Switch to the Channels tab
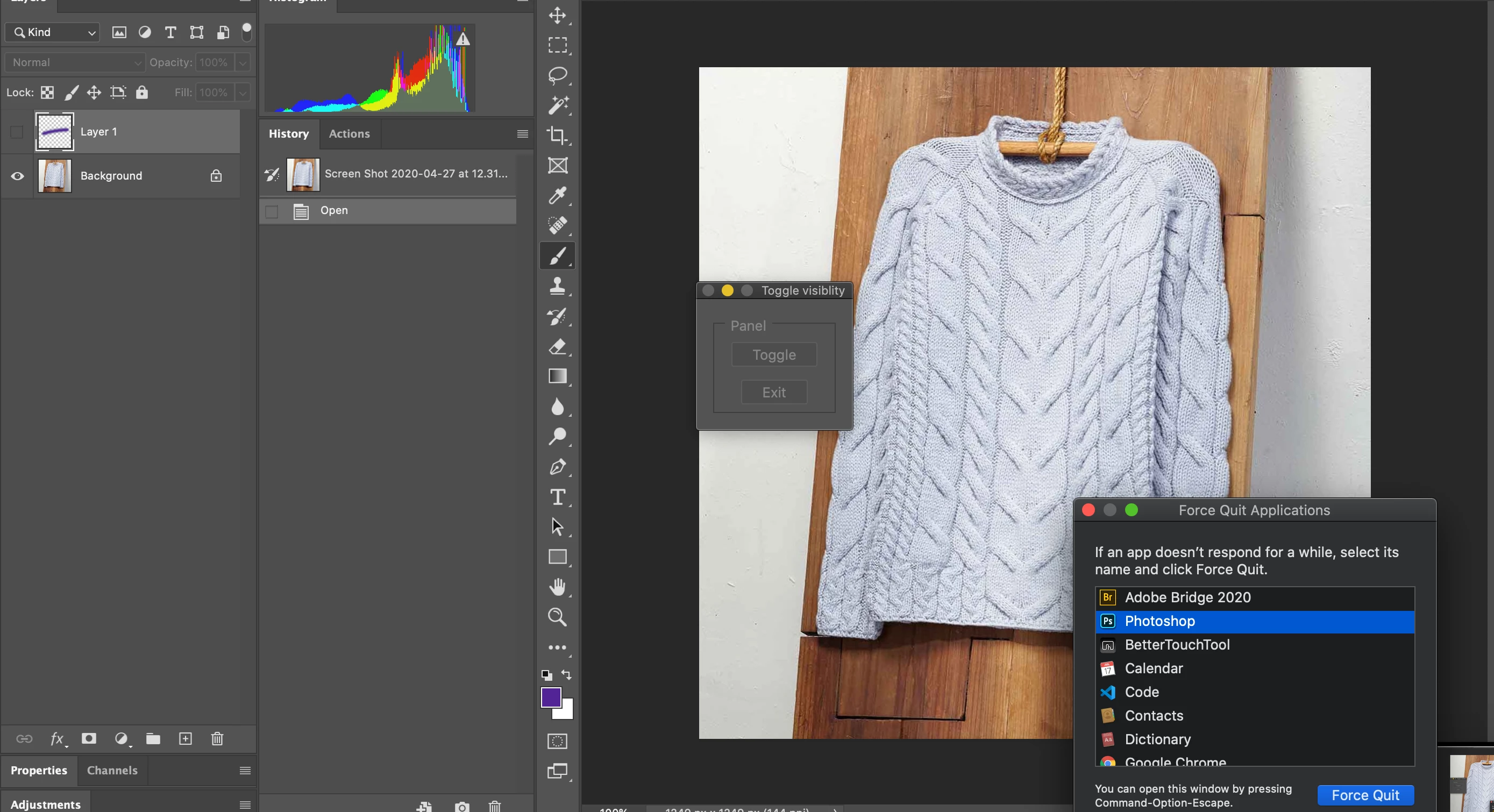 (x=112, y=770)
